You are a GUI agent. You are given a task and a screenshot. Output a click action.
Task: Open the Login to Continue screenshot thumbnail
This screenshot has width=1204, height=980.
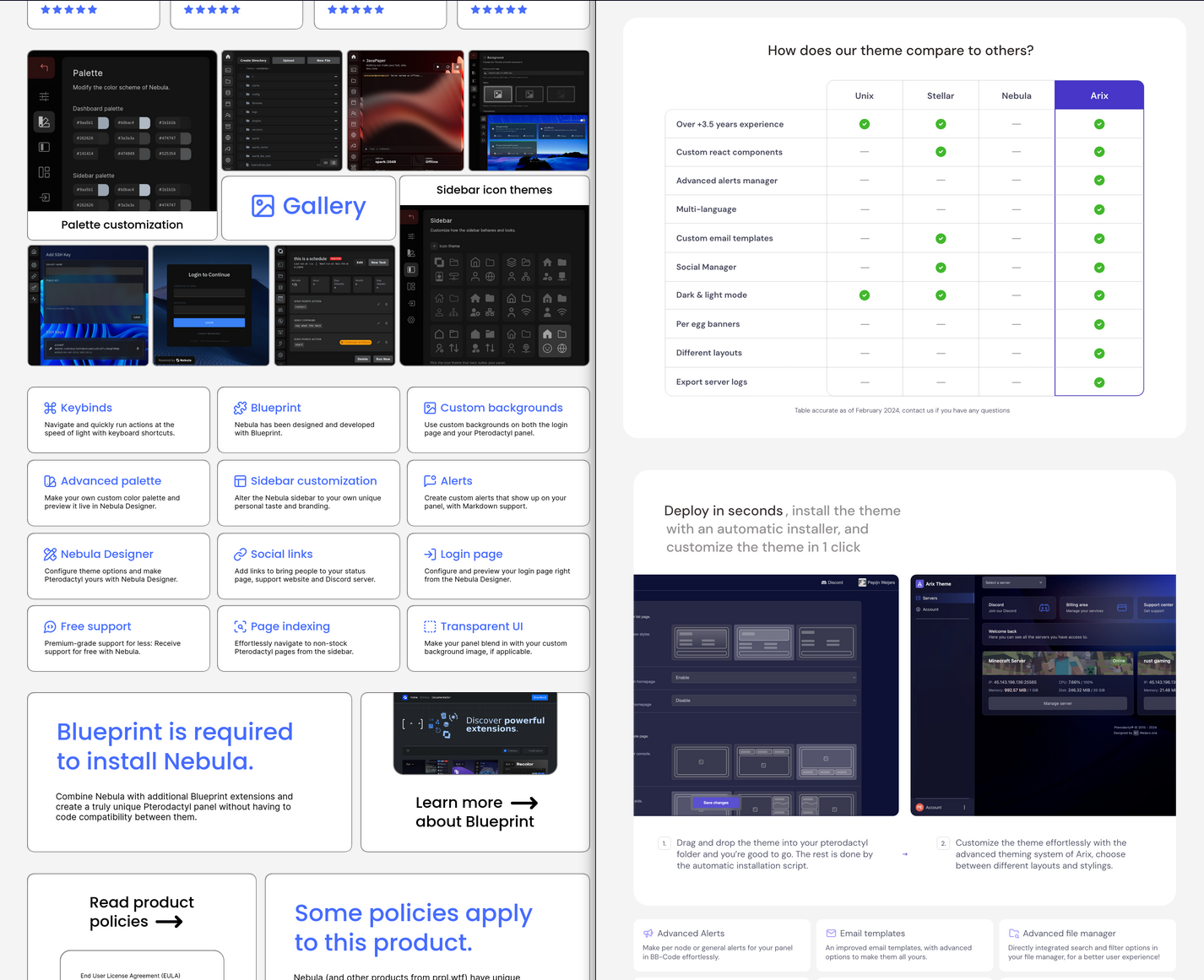[x=211, y=306]
